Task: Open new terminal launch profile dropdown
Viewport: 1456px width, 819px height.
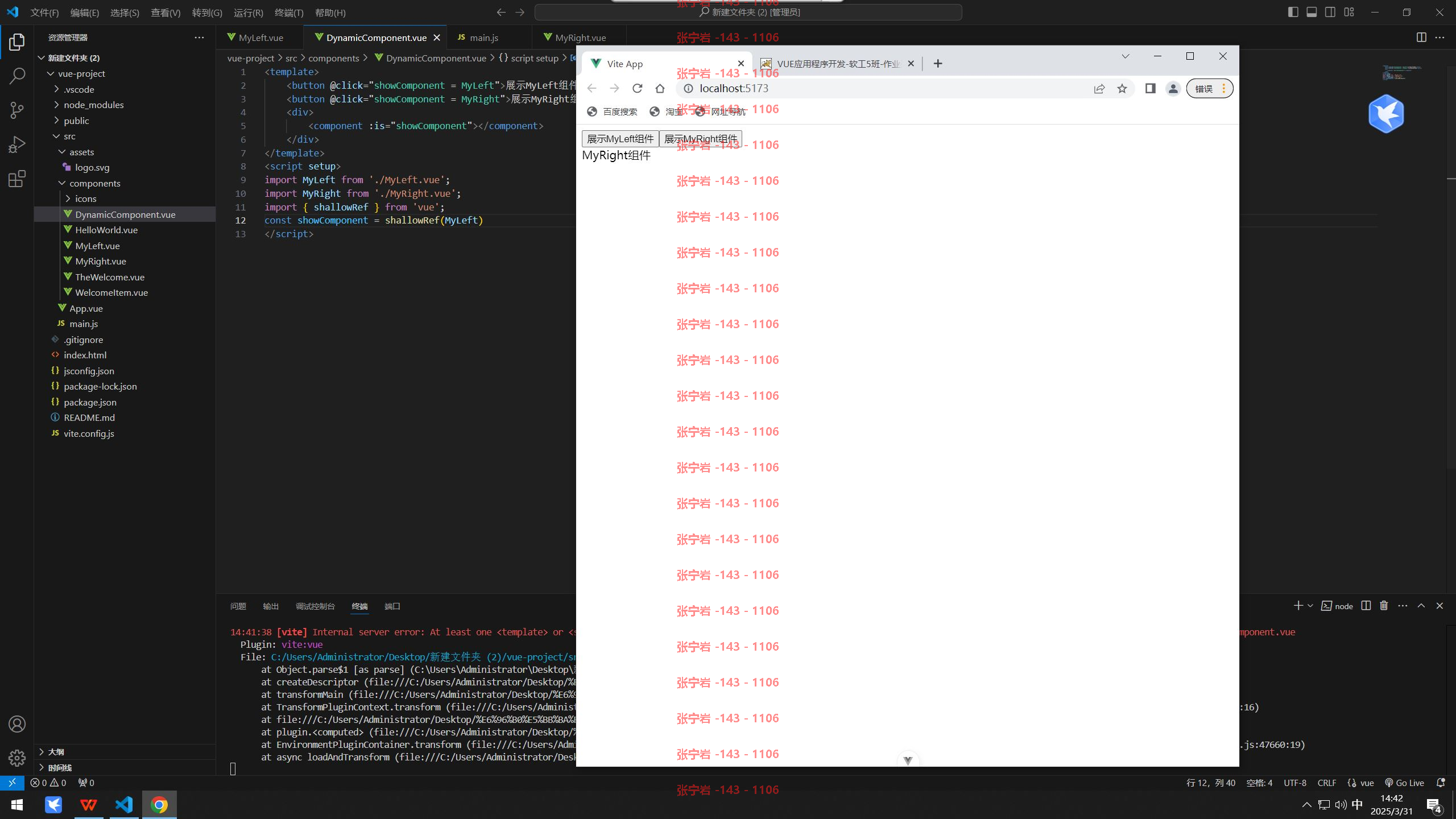Action: pos(1310,606)
